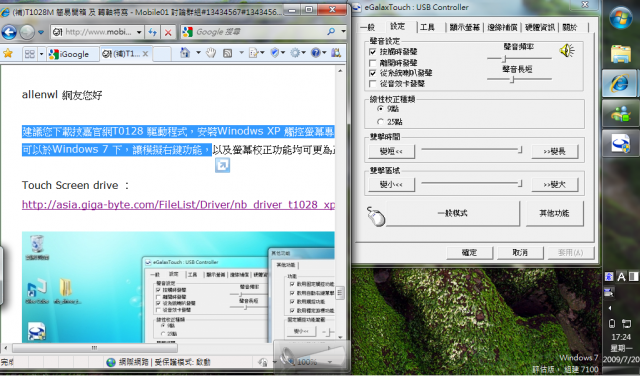Check the 從音效卡發聲 checkbox
The height and width of the screenshot is (376, 640).
tap(372, 84)
